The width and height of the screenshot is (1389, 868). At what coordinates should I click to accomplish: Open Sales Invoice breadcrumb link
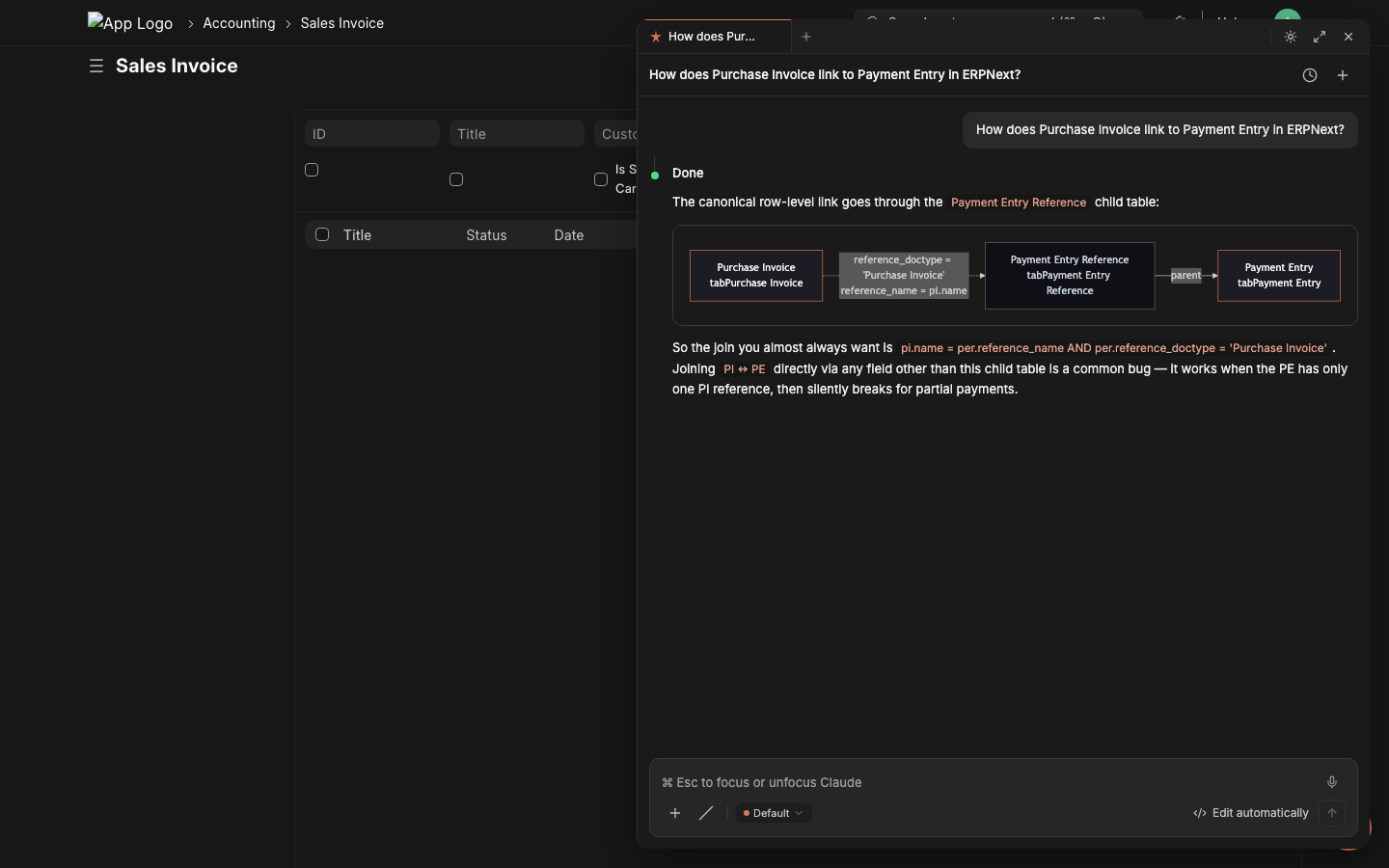point(342,23)
